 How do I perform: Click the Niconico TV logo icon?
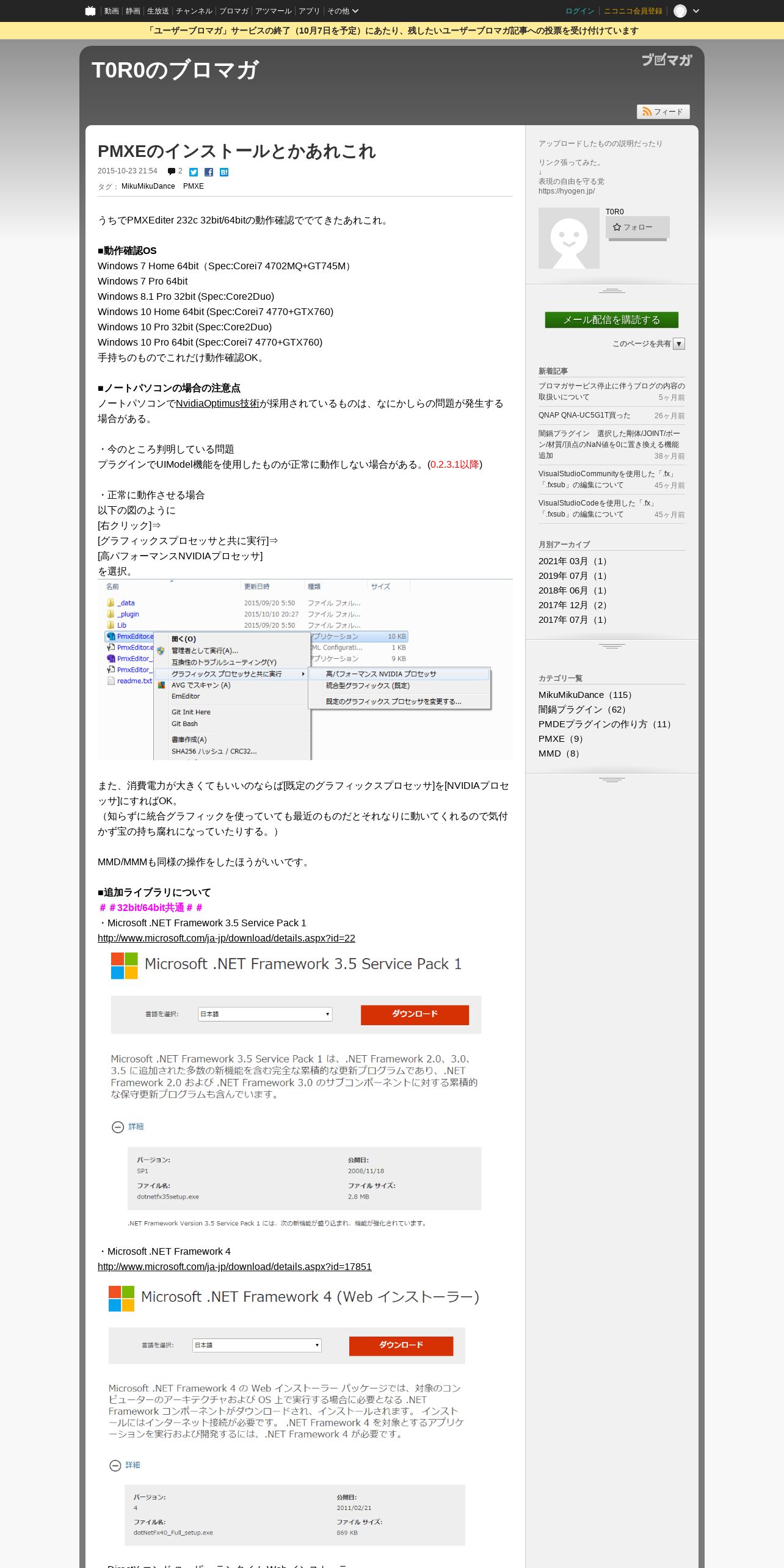click(90, 11)
